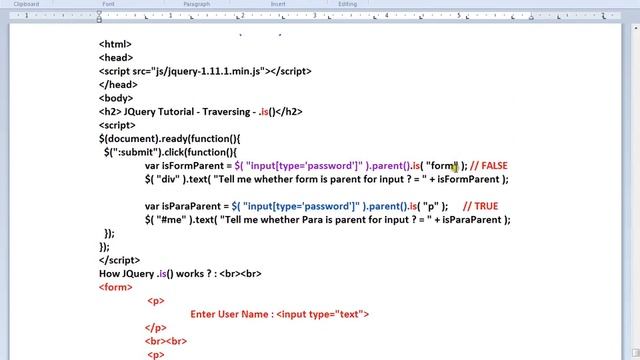Click the $( "#me" ).text line
640x360 pixels.
click(x=327, y=220)
